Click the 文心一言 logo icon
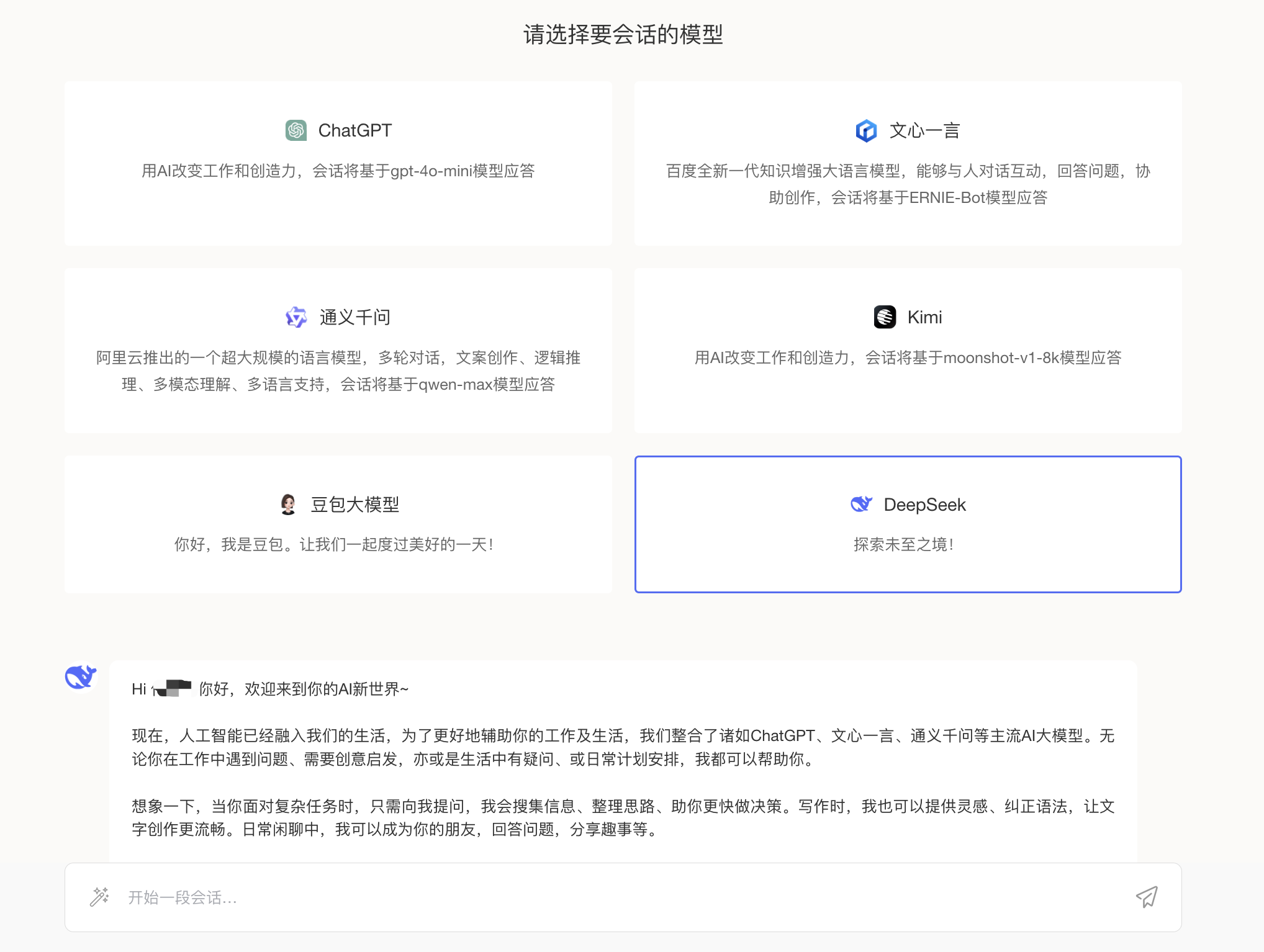1264x952 pixels. coord(866,130)
